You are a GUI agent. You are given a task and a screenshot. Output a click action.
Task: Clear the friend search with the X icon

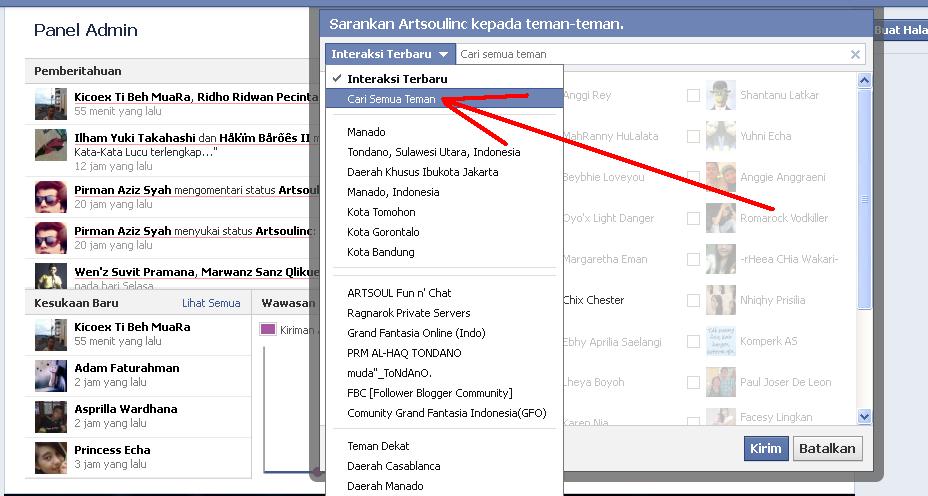tap(855, 54)
